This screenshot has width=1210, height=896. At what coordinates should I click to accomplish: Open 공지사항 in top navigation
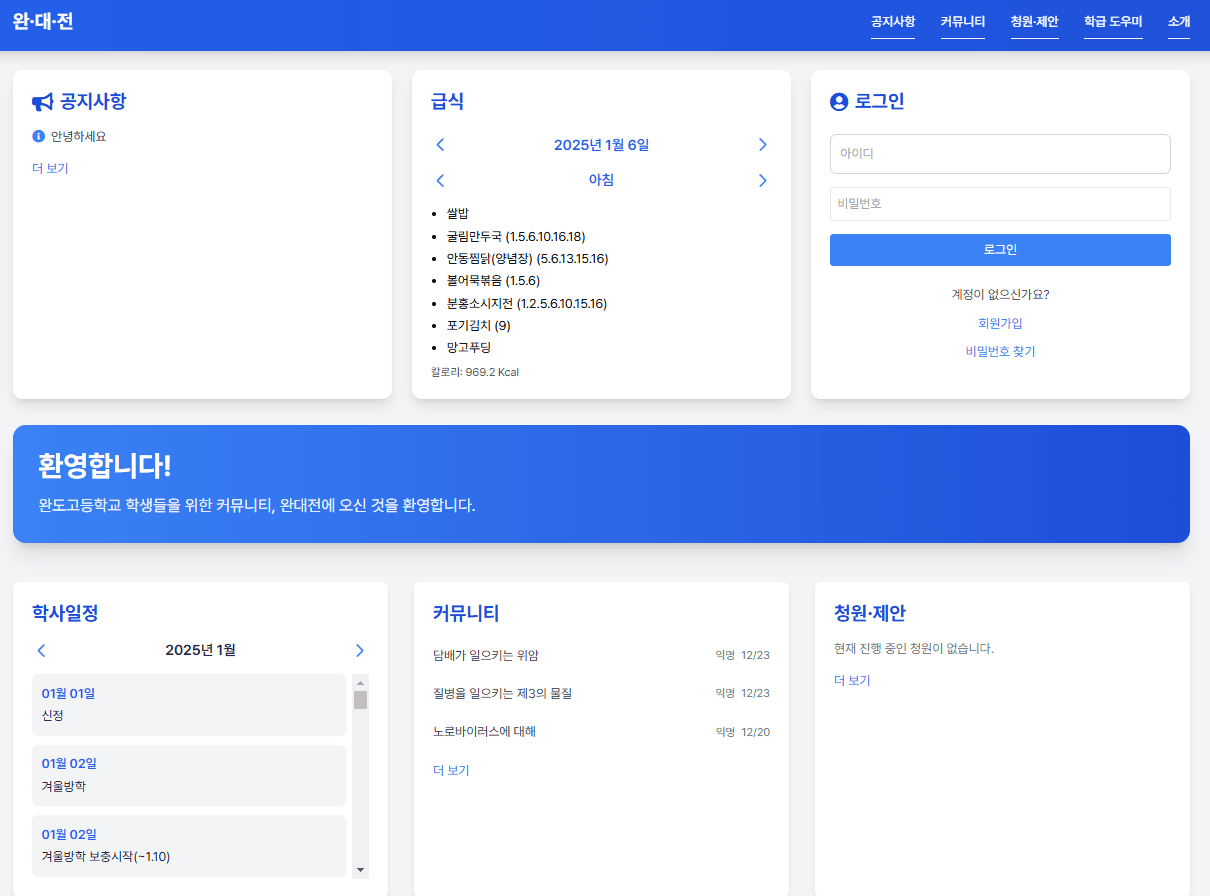893,22
